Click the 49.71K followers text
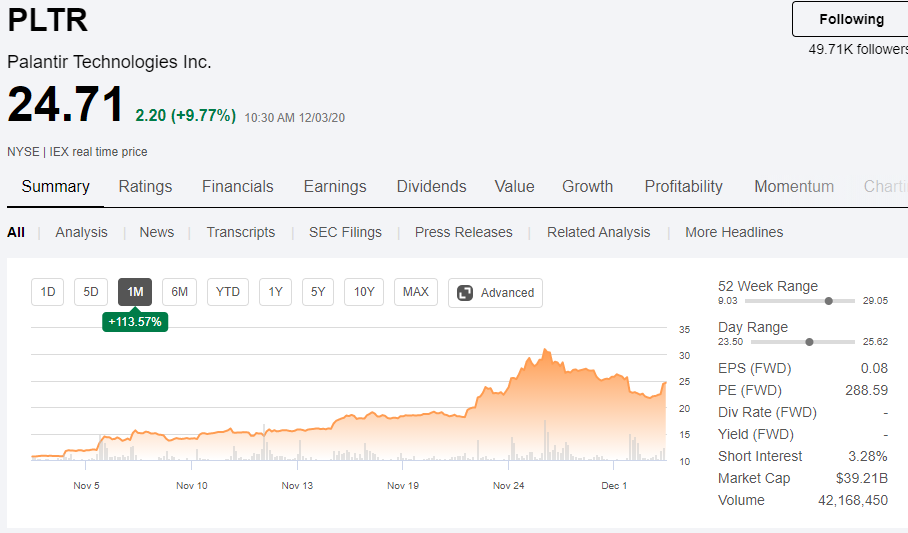 (x=858, y=49)
